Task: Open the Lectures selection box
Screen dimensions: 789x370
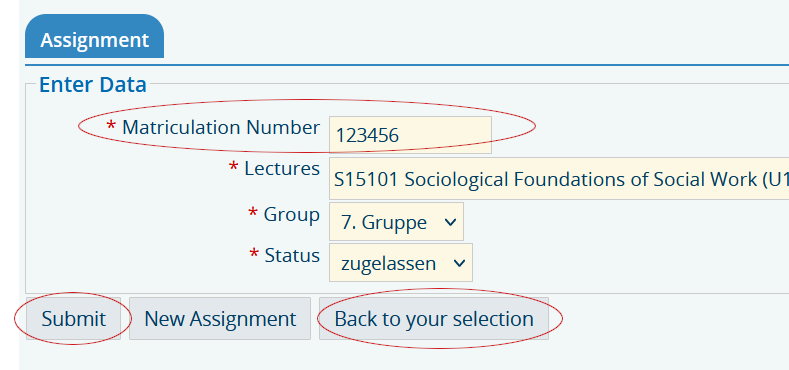Action: pos(559,179)
